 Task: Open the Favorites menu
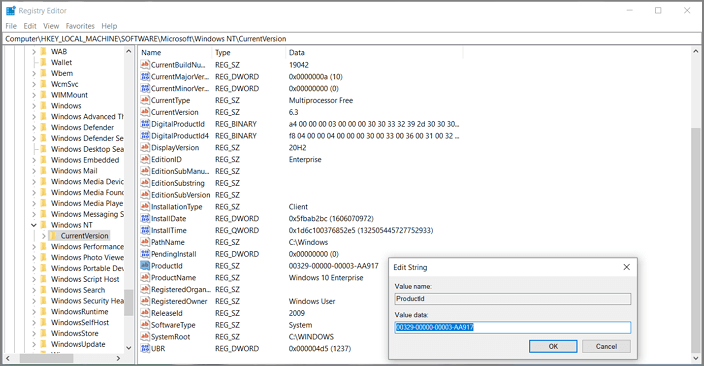coord(80,26)
